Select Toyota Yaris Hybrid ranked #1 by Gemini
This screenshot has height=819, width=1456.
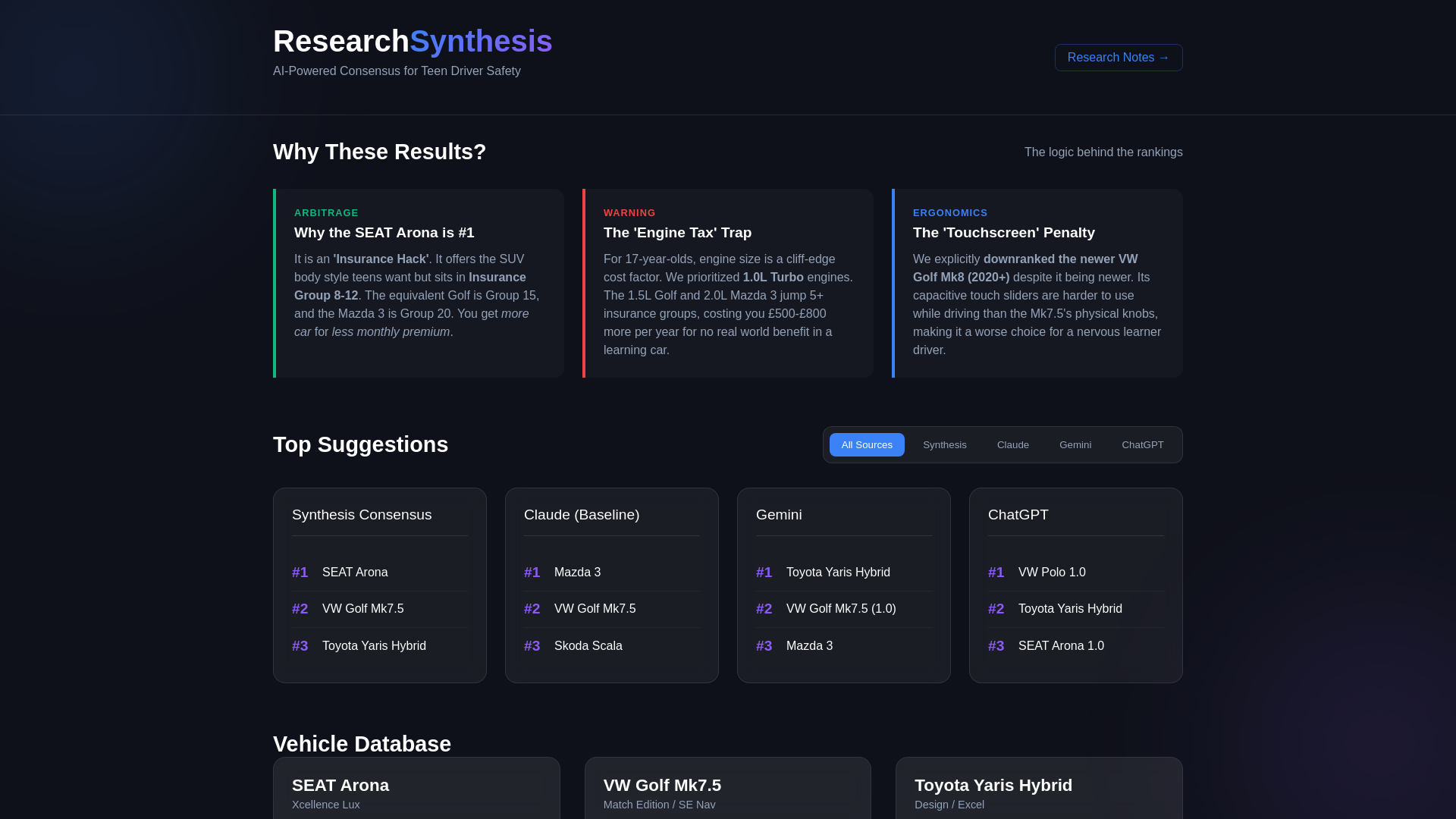click(x=844, y=573)
